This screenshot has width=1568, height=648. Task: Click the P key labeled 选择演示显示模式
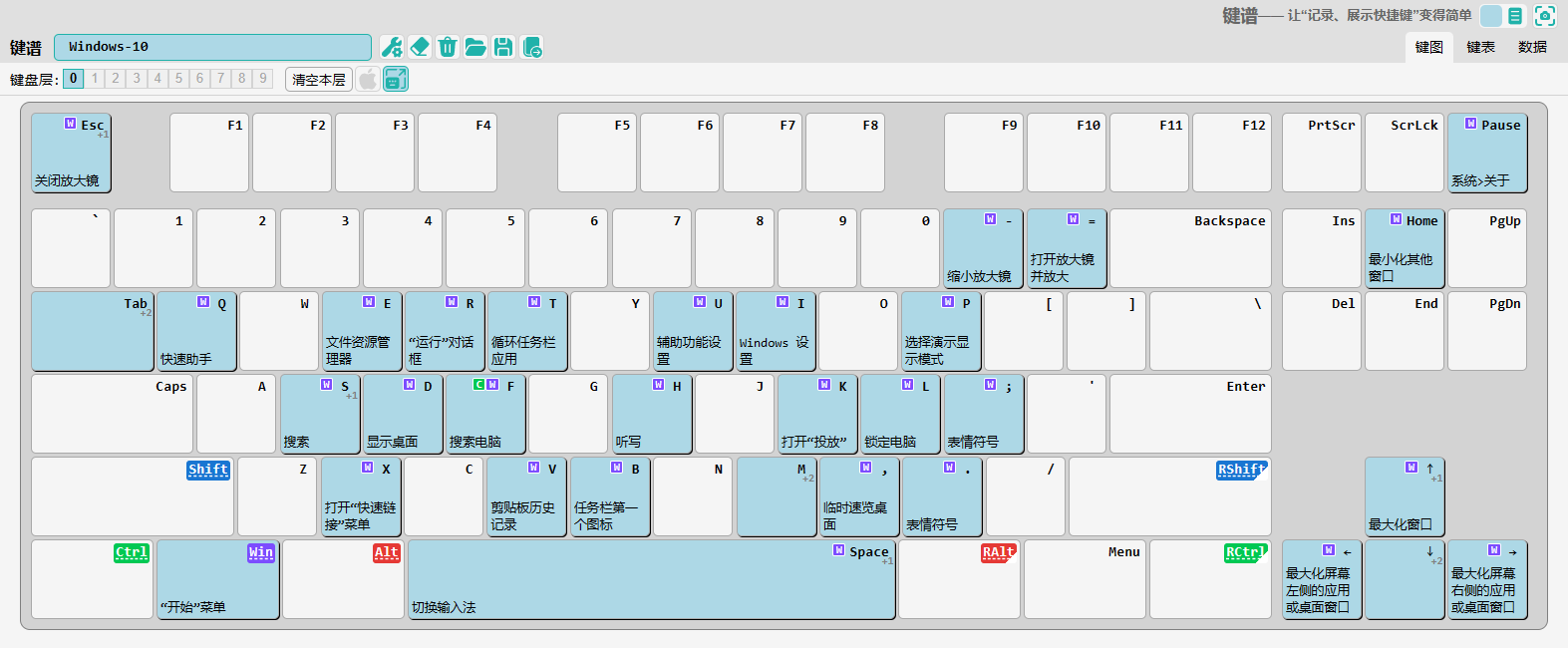(941, 331)
